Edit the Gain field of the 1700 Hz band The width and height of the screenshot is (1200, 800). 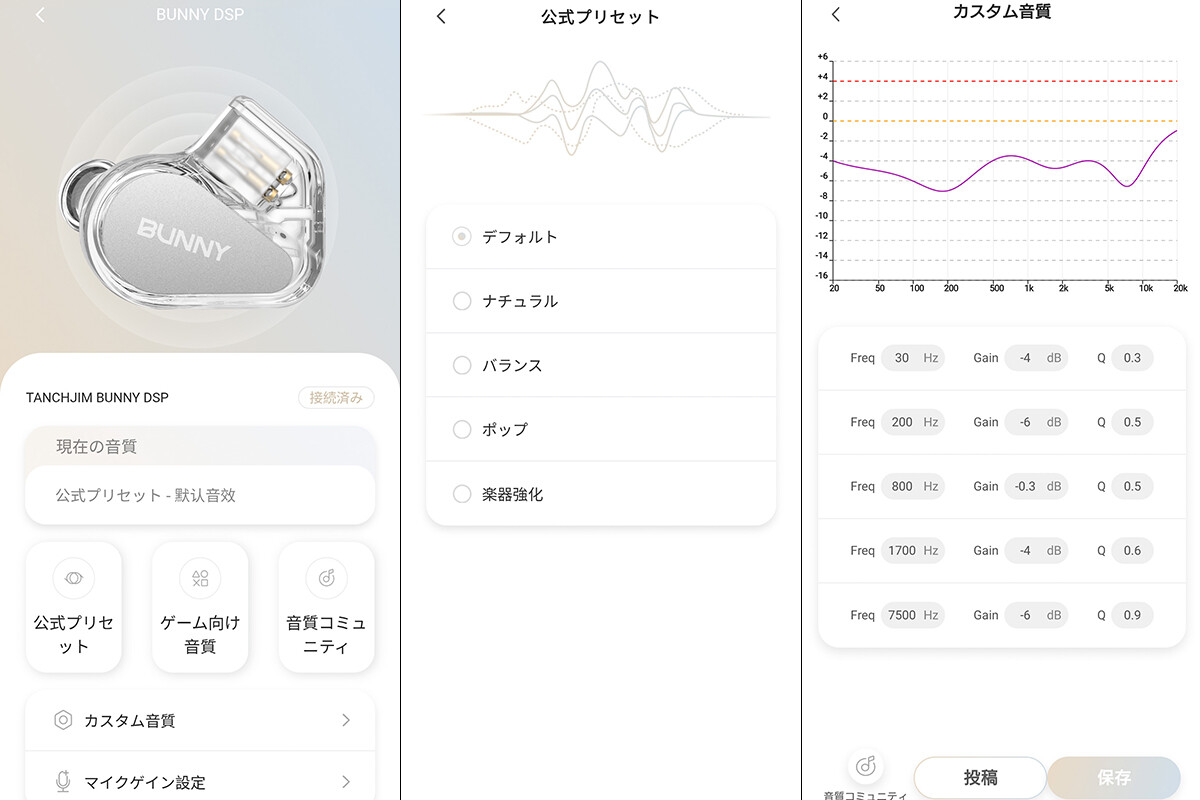(1036, 550)
